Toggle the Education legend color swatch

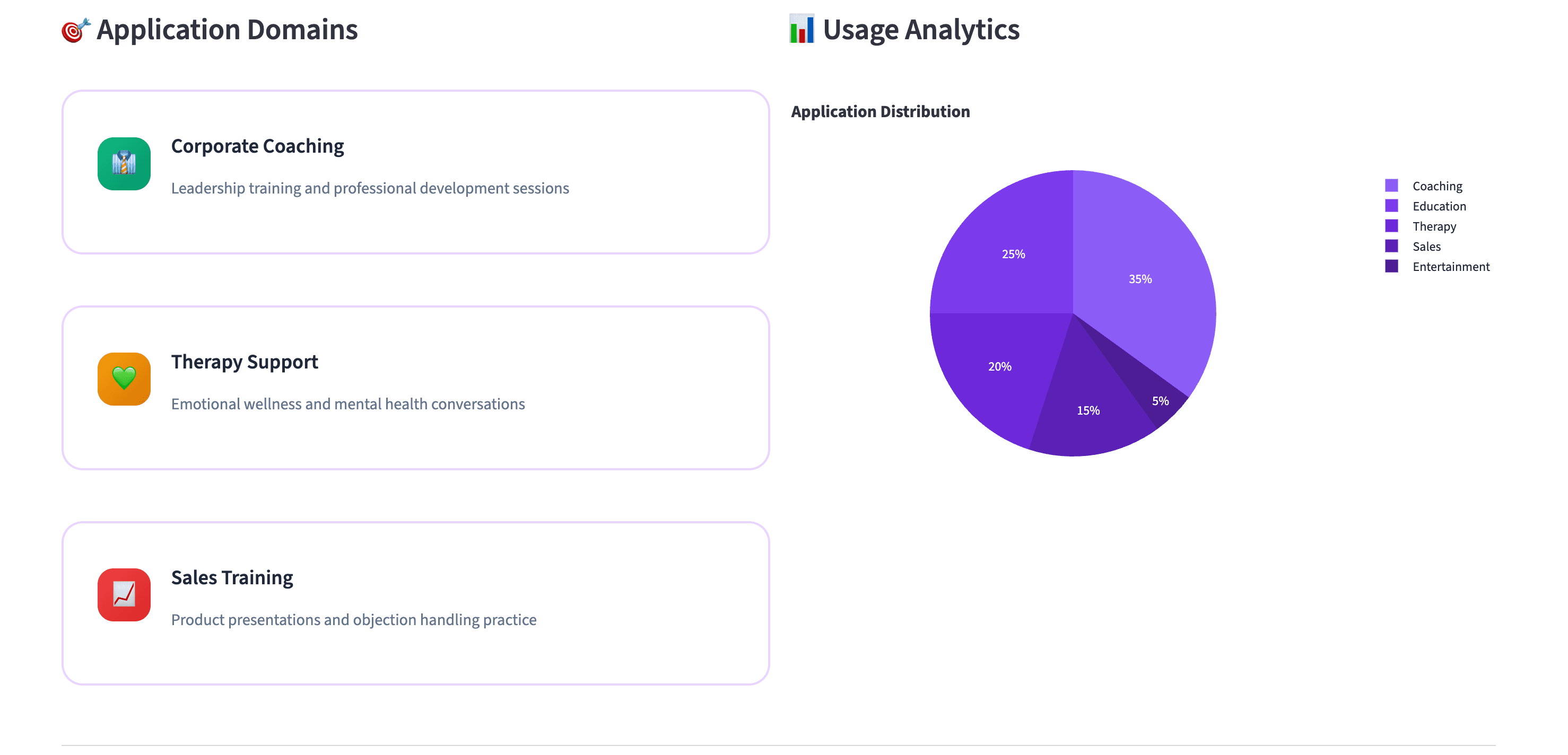click(1391, 206)
